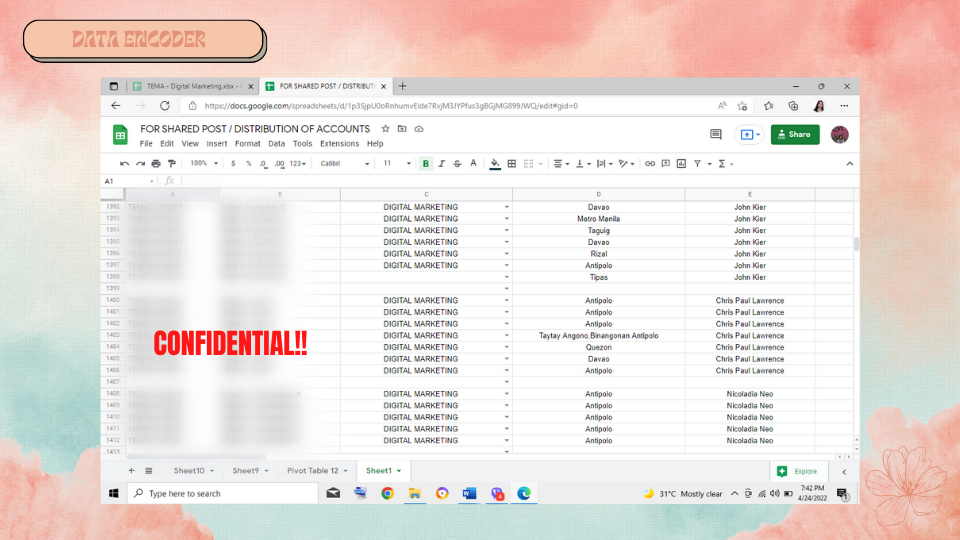Collapse the toolbar with the up chevron
This screenshot has height=540, width=960.
[x=849, y=163]
